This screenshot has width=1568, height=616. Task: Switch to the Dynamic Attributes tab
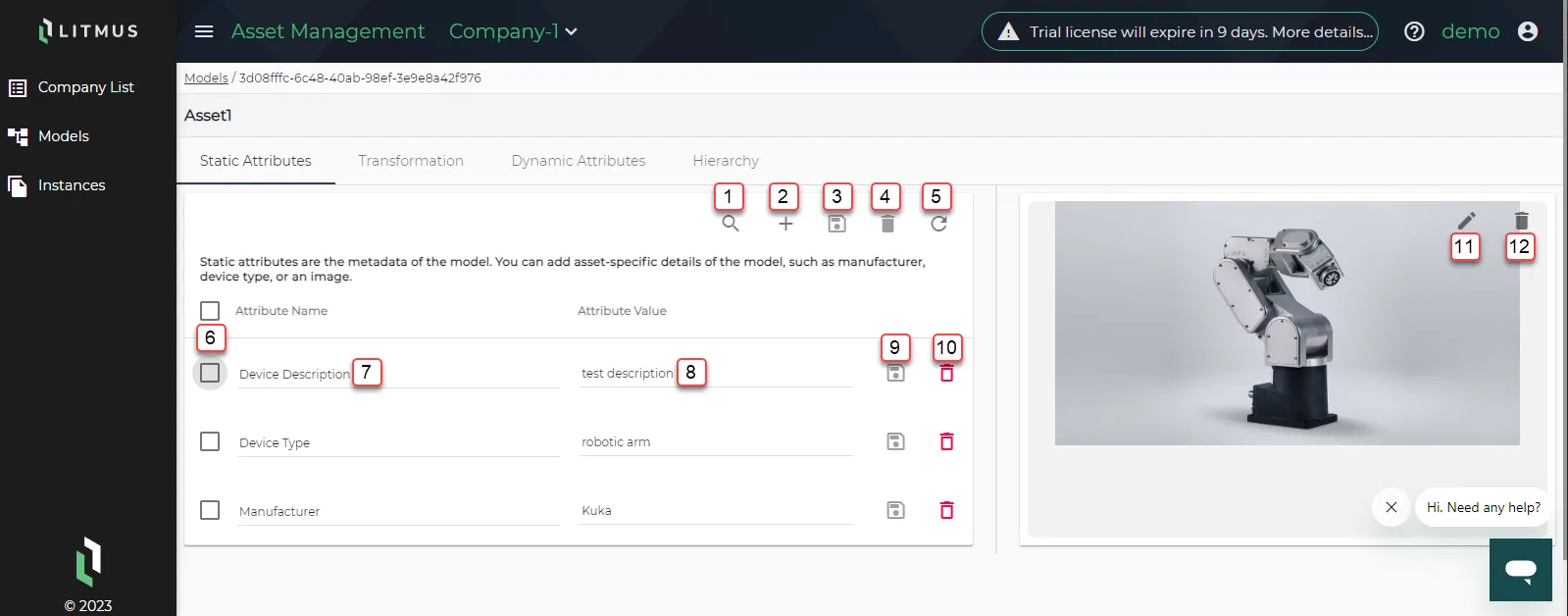point(579,161)
